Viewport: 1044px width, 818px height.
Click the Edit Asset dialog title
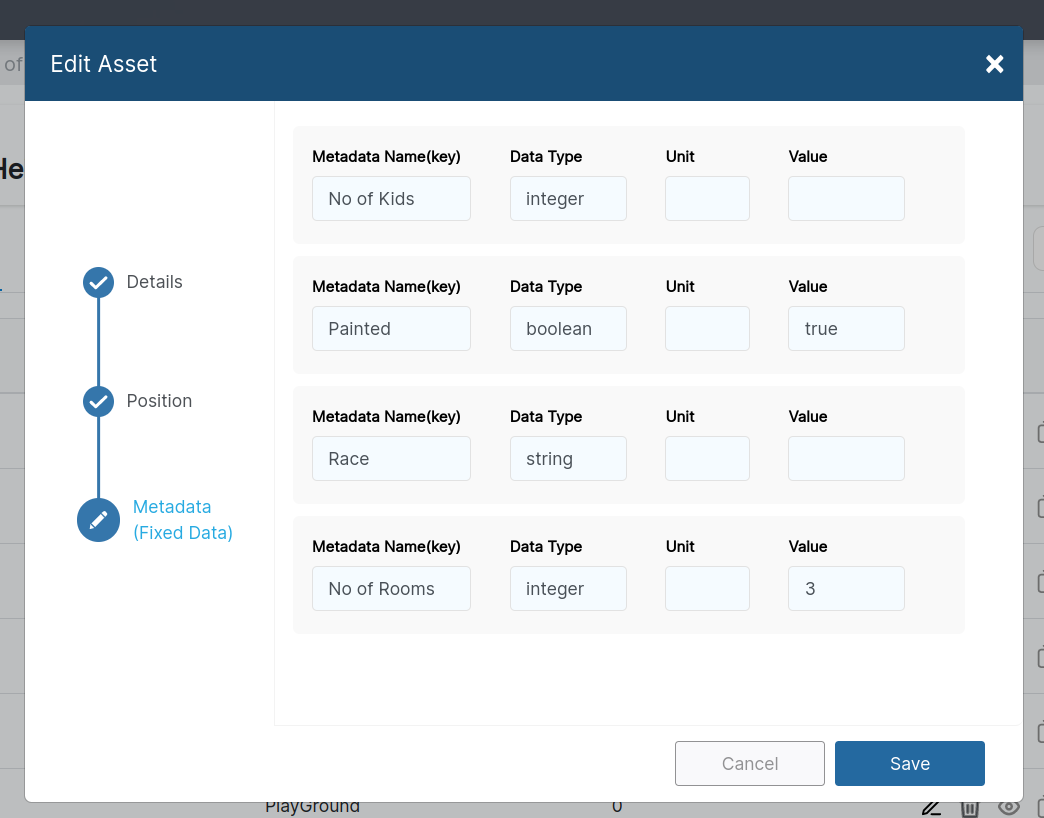click(104, 64)
